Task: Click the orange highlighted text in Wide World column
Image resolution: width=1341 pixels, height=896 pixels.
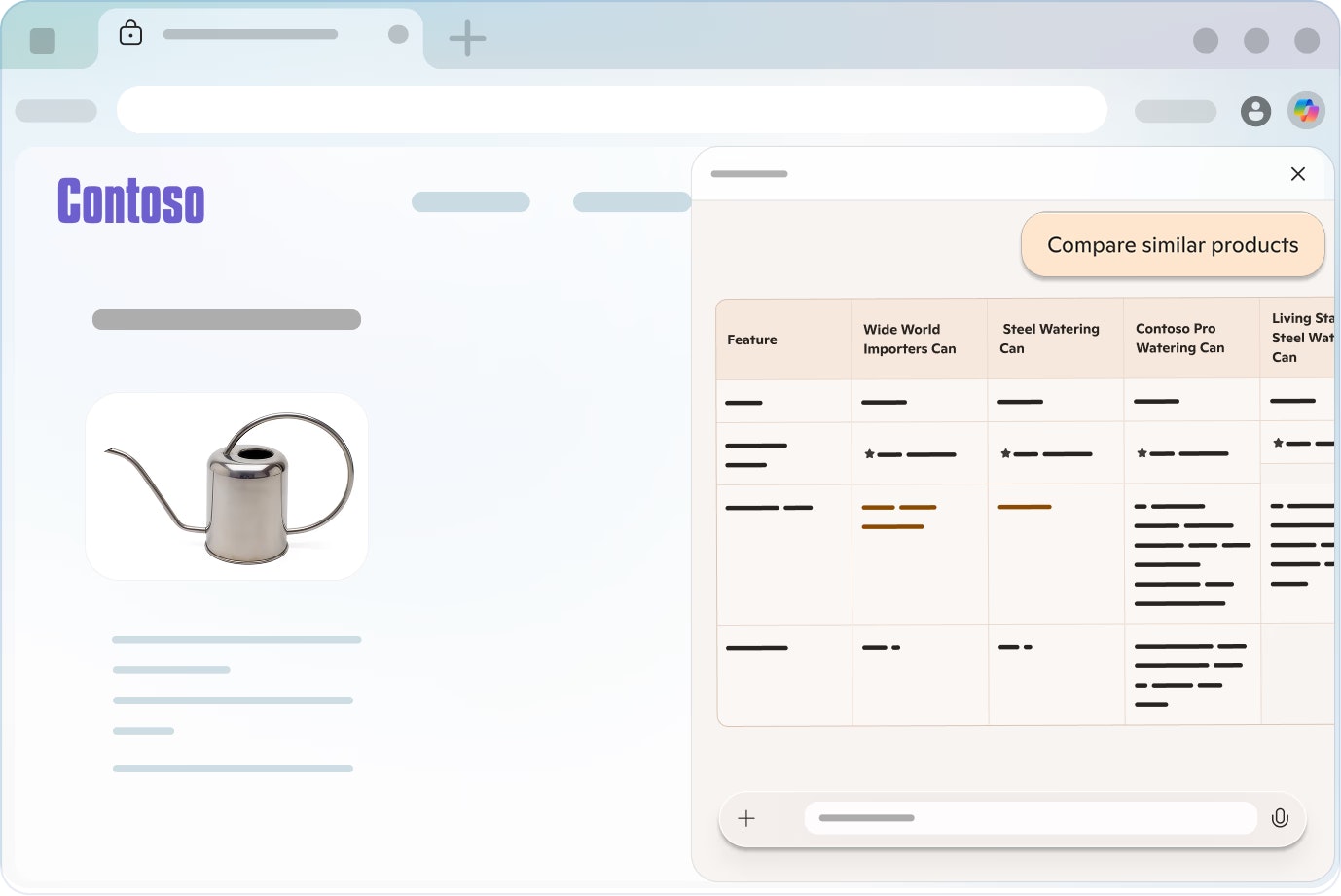Action: [899, 517]
